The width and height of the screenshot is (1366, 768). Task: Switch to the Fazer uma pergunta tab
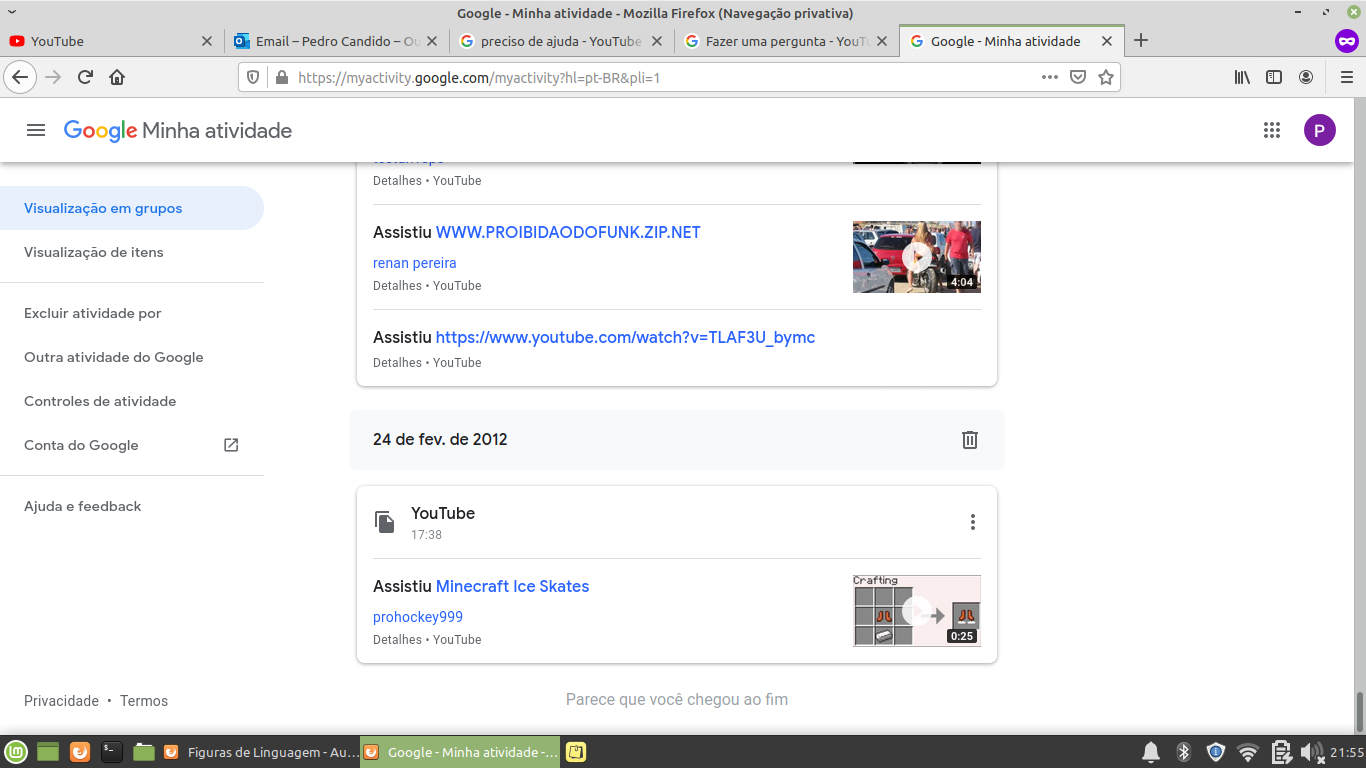pos(786,41)
